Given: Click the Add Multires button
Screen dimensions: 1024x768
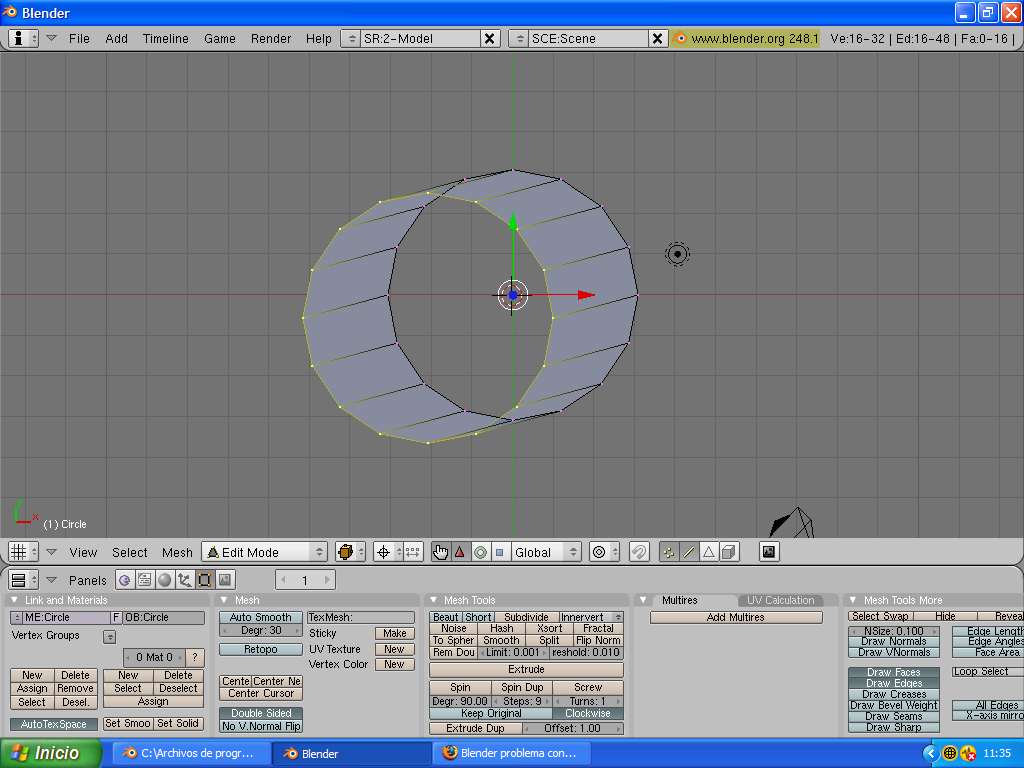Looking at the screenshot, I should 736,617.
